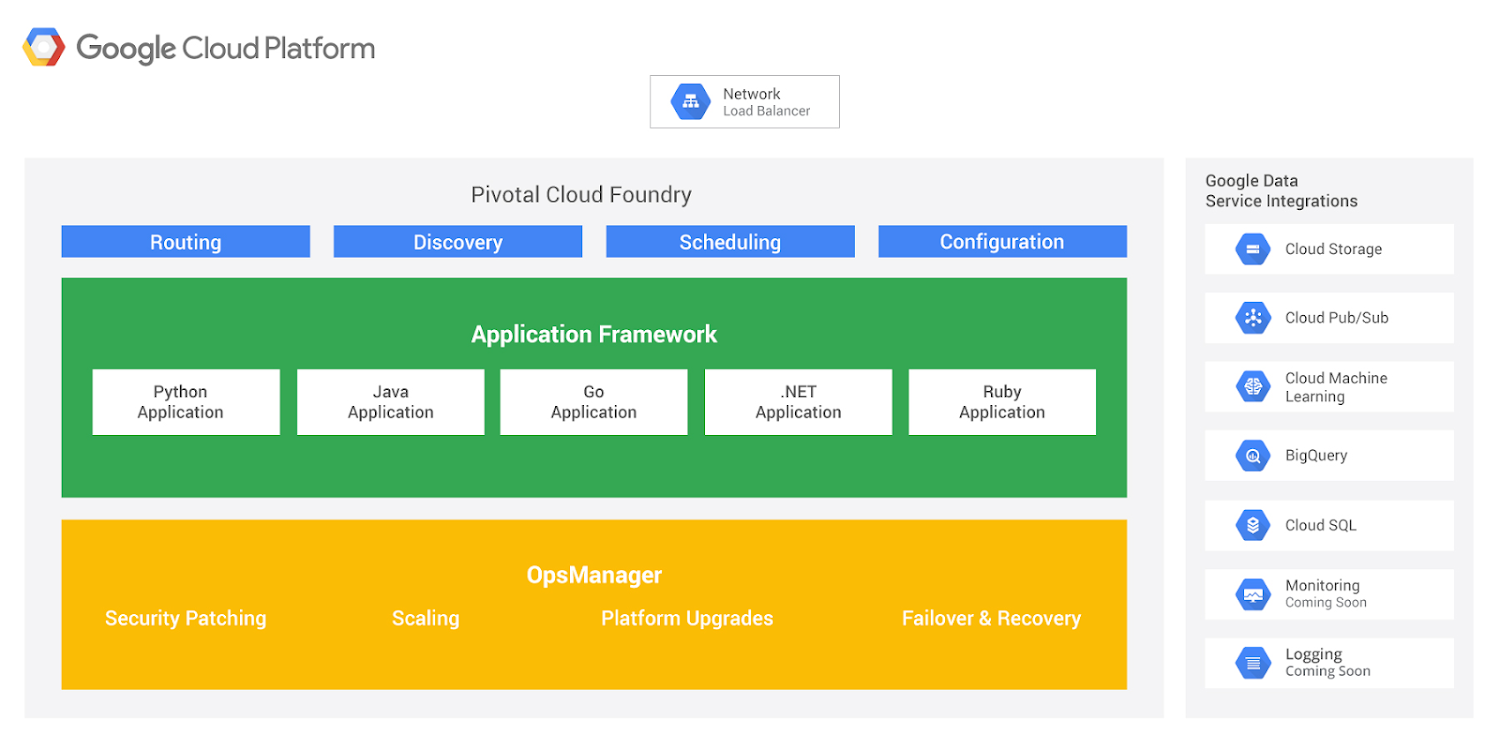The width and height of the screenshot is (1500, 750).
Task: Click the Logging hexagon icon
Action: coord(1252,663)
